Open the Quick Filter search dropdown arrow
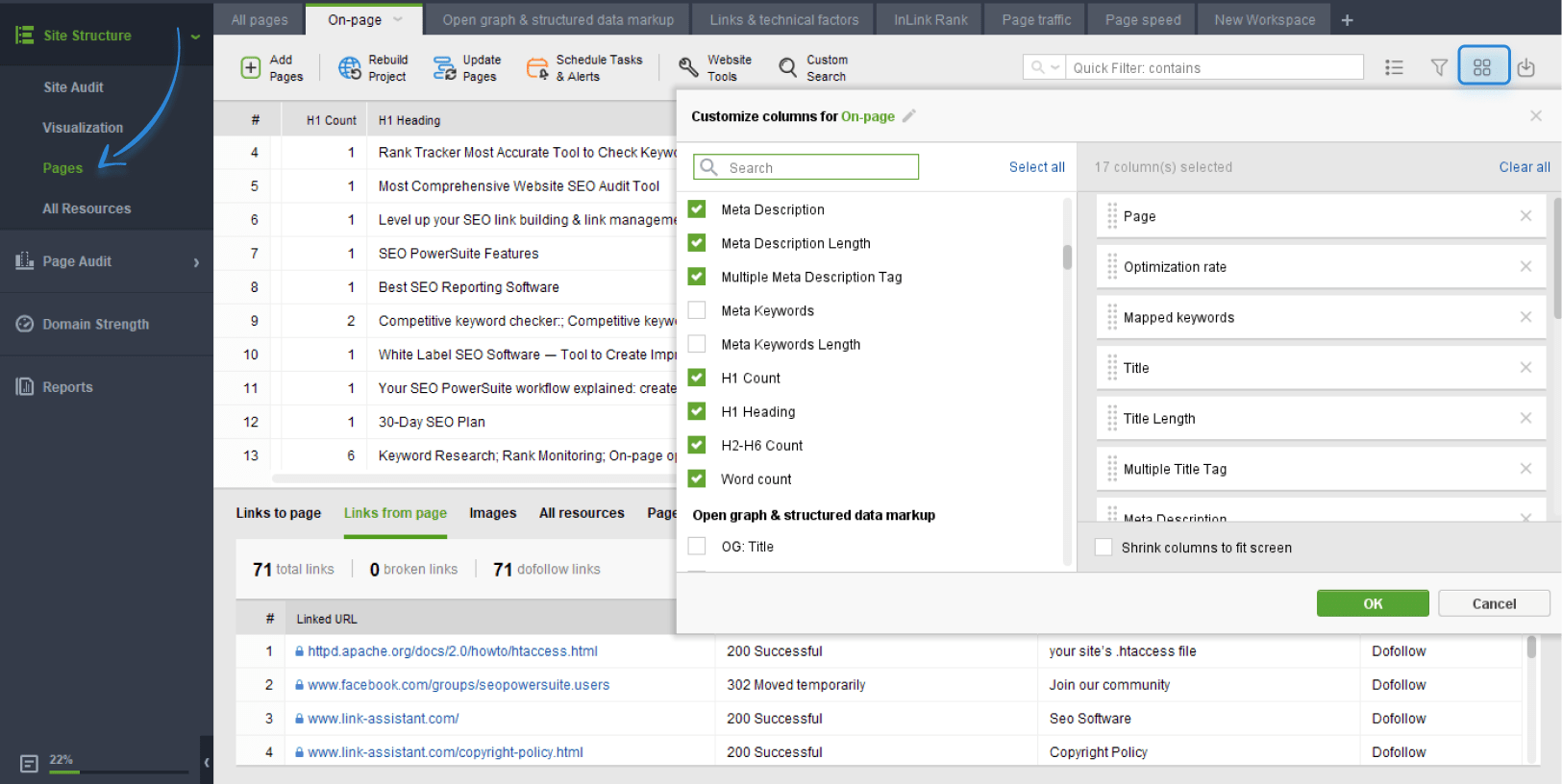Image resolution: width=1562 pixels, height=784 pixels. click(1055, 67)
